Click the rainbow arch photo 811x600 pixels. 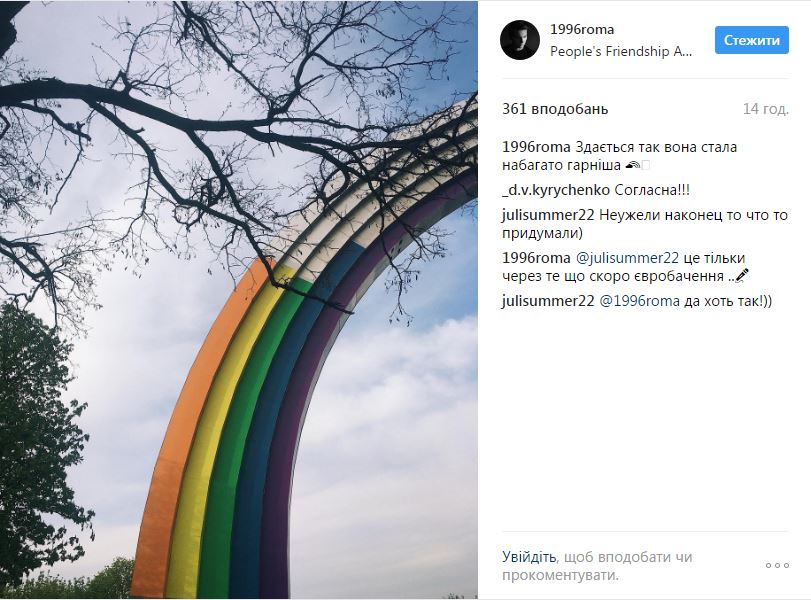pos(238,300)
